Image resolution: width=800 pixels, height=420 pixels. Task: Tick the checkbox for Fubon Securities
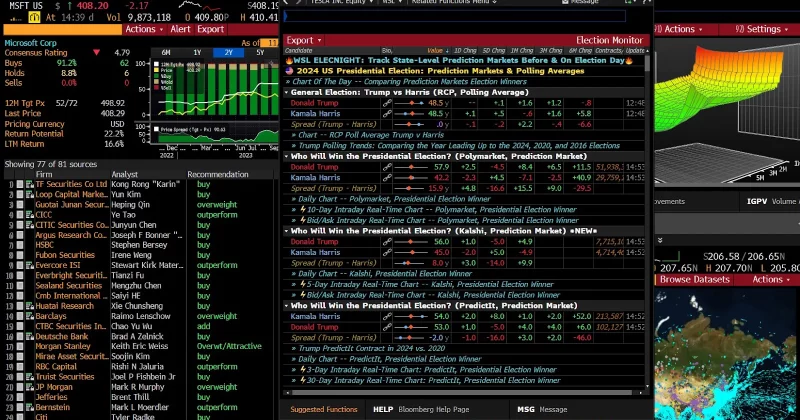(x=20, y=255)
